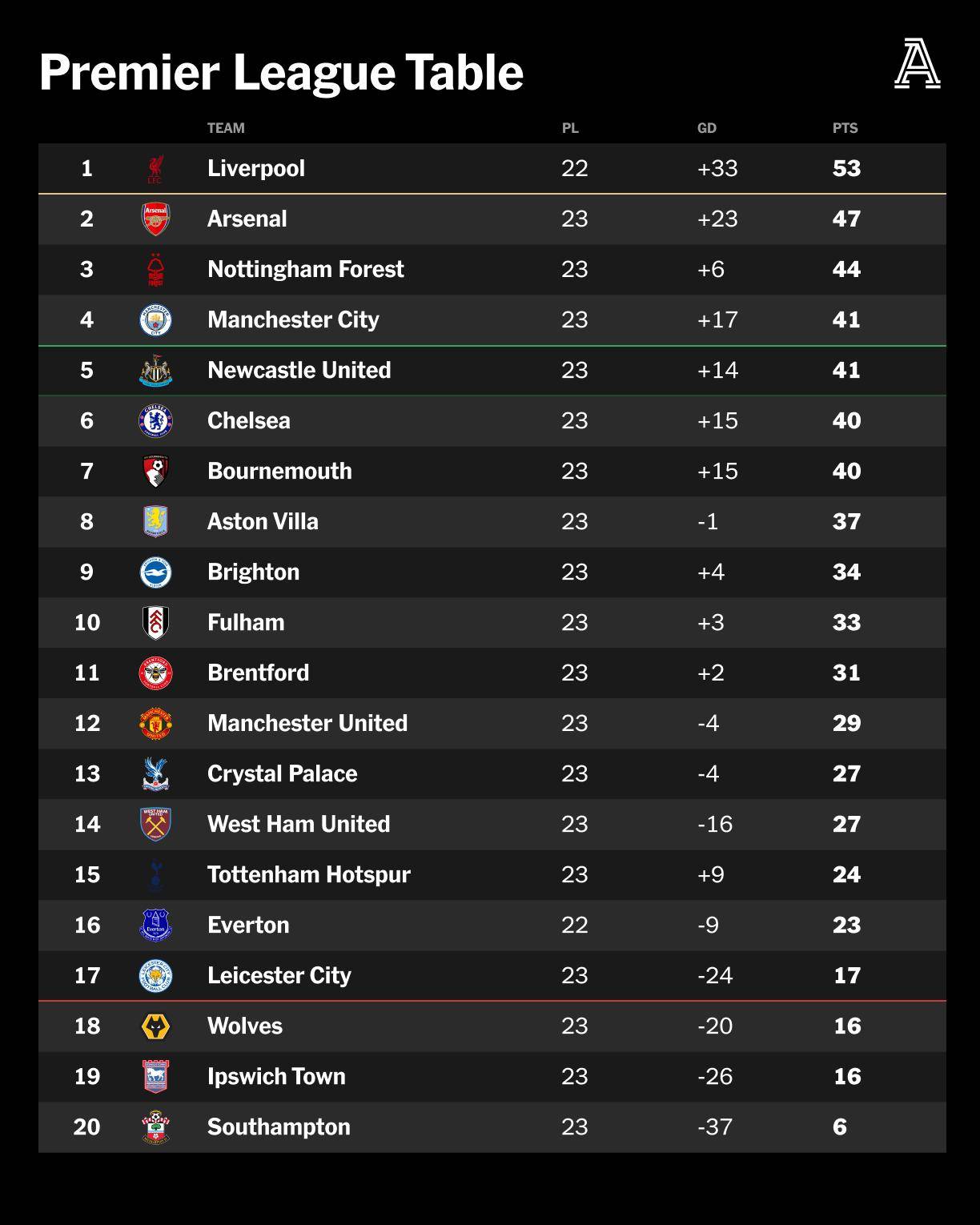
Task: Click the Arsenal club crest
Action: pos(155,219)
